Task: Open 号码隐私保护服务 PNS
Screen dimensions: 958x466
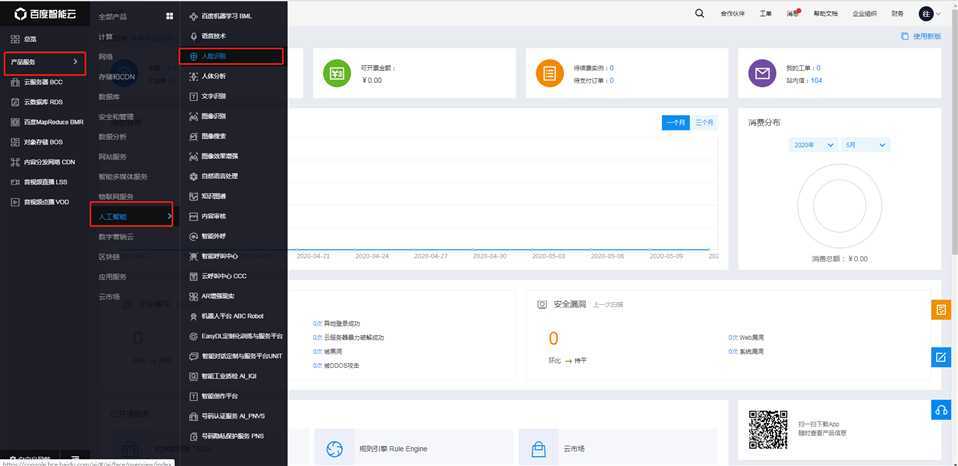Action: 227,436
